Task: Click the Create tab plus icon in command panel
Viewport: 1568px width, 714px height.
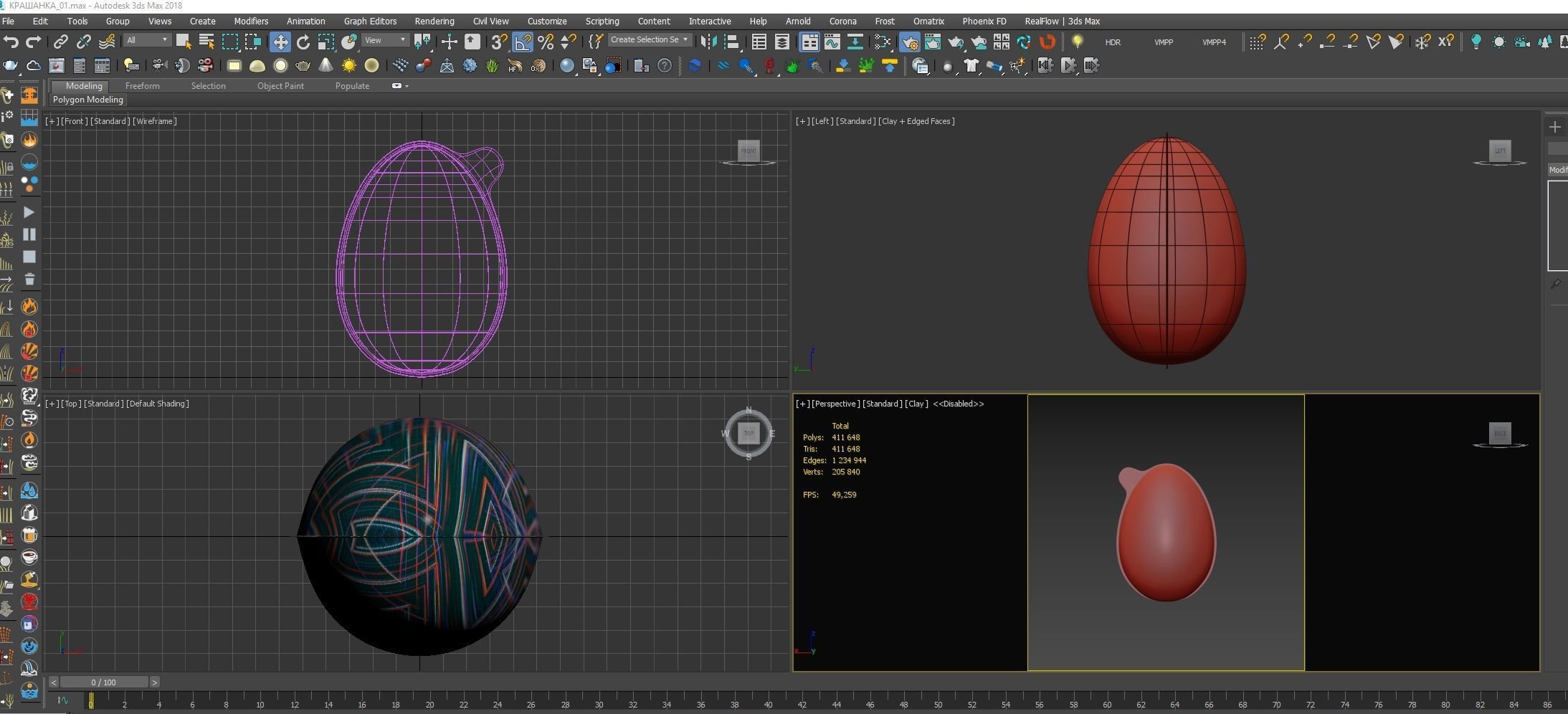Action: 1554,127
